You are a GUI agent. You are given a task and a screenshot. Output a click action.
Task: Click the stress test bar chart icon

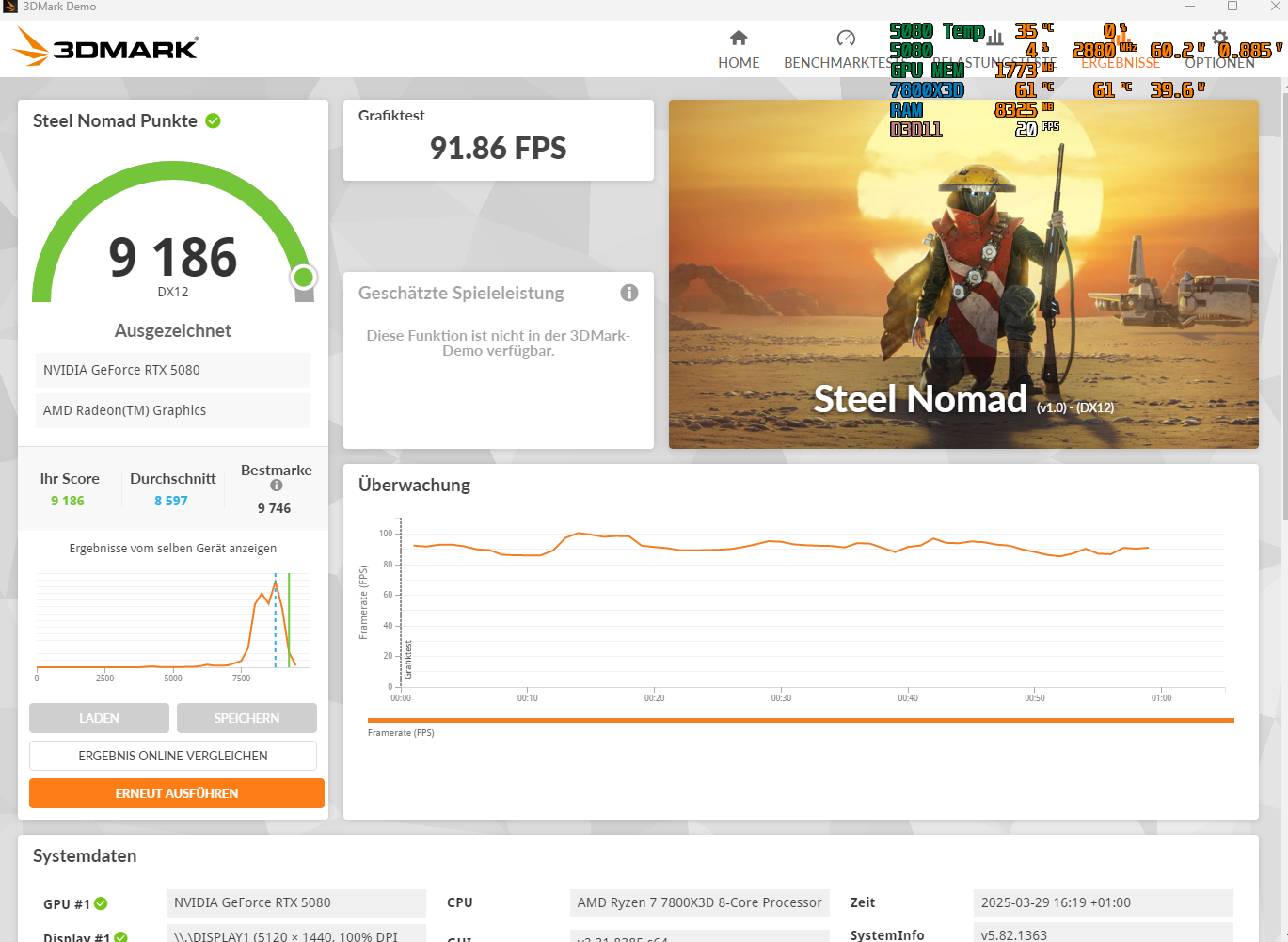point(995,38)
